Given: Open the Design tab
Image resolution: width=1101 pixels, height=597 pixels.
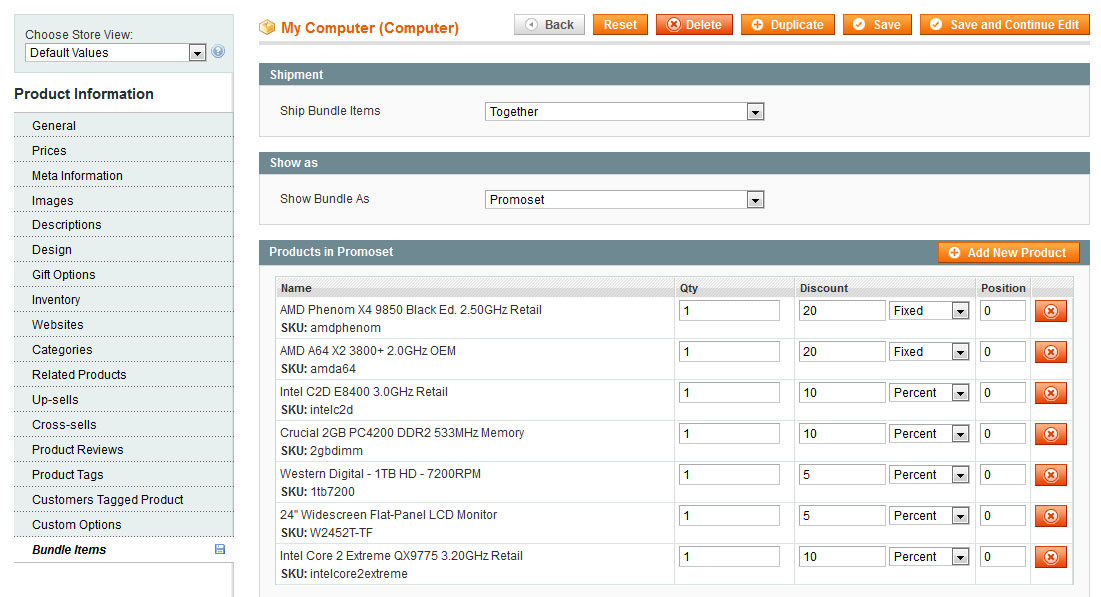Looking at the screenshot, I should 124,250.
